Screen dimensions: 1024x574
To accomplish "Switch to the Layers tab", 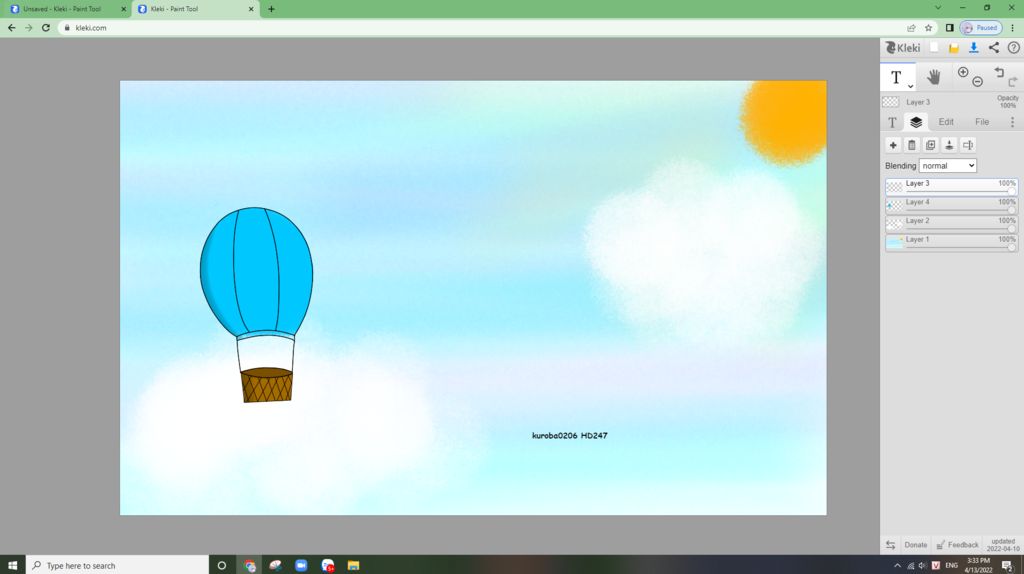I will tap(916, 122).
